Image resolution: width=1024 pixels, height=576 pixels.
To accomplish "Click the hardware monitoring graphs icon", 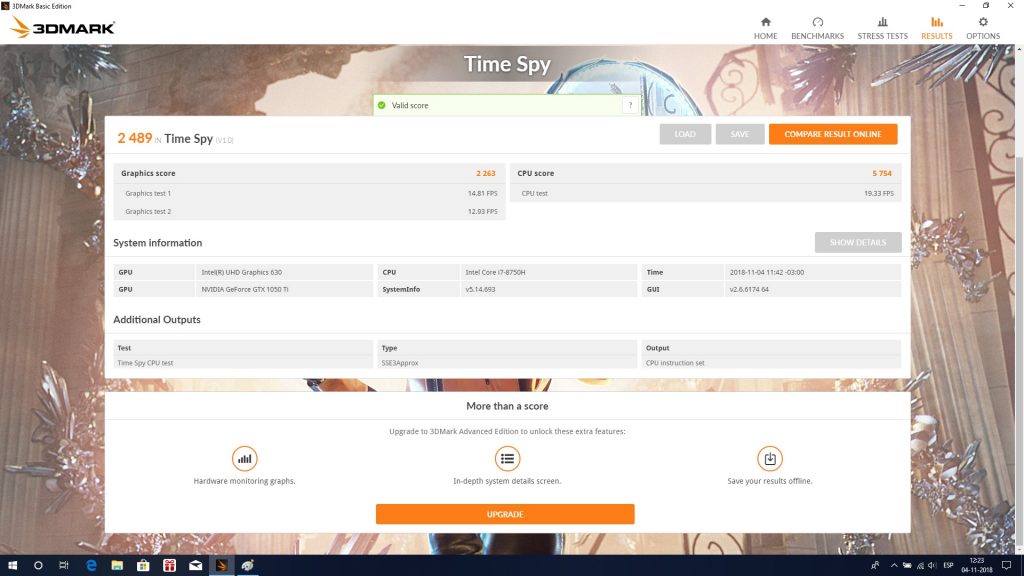I will pos(244,459).
